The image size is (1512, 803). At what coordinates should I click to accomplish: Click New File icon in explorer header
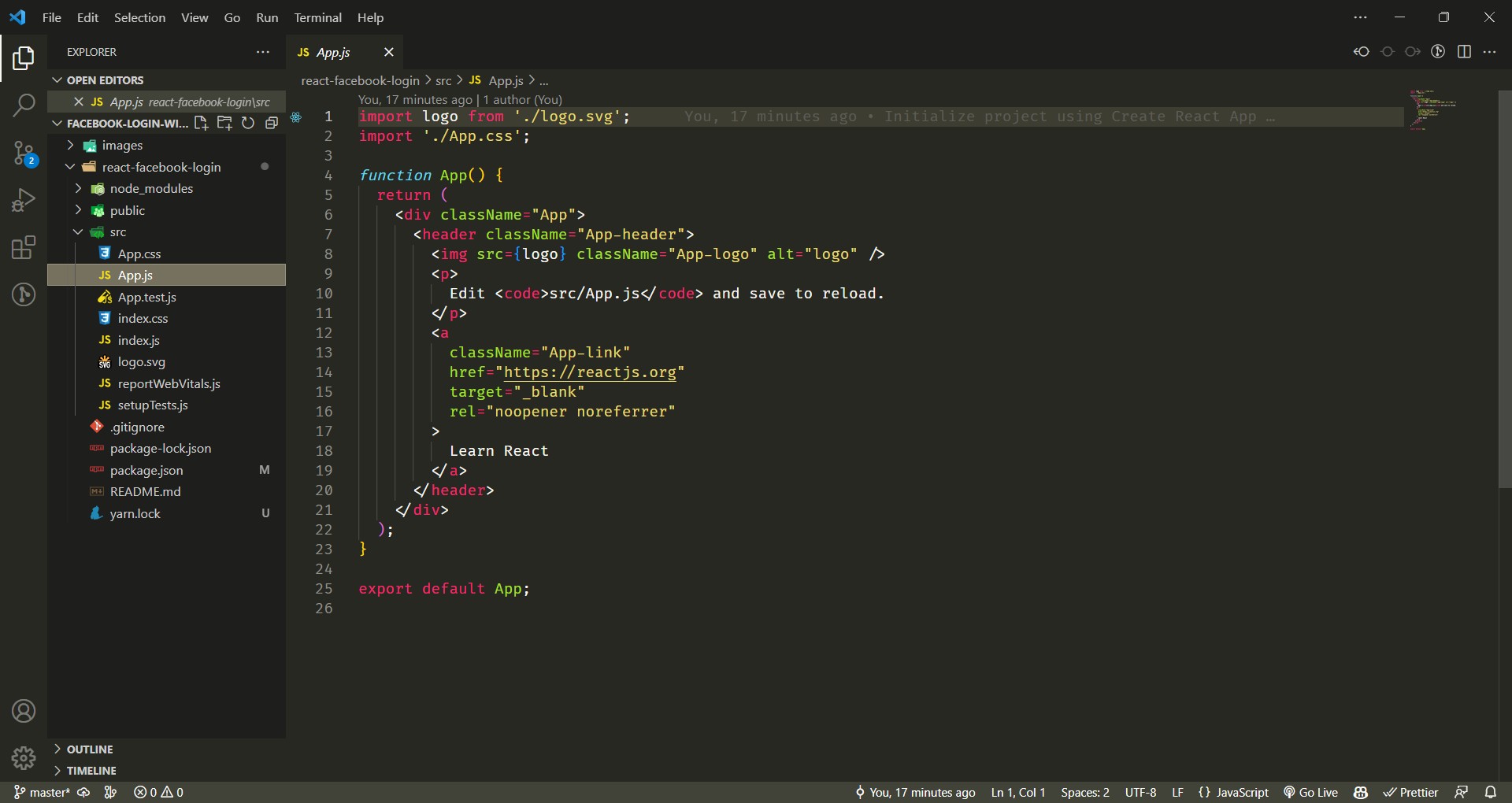[x=201, y=123]
